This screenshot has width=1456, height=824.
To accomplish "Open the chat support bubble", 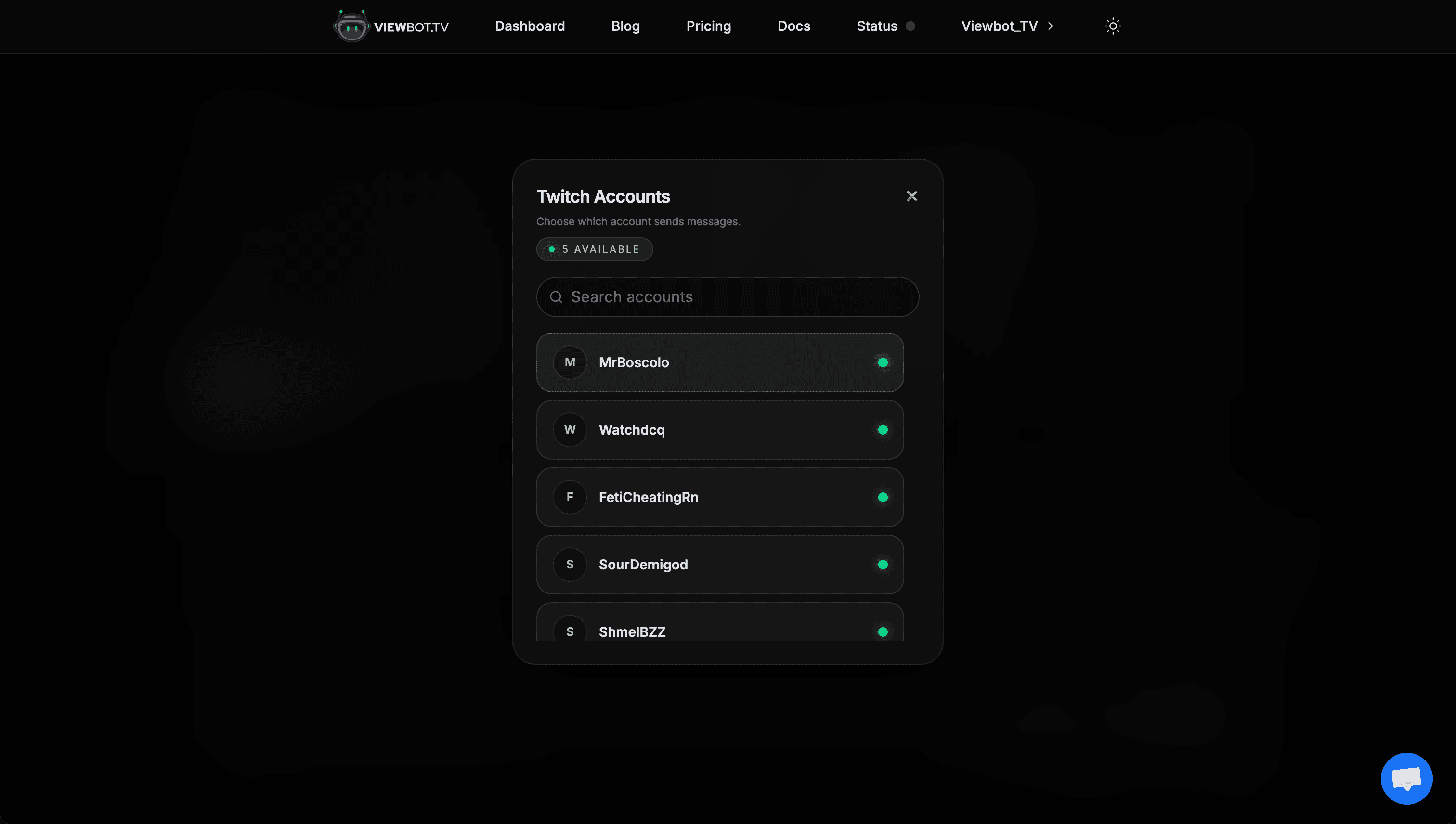I will pyautogui.click(x=1407, y=778).
